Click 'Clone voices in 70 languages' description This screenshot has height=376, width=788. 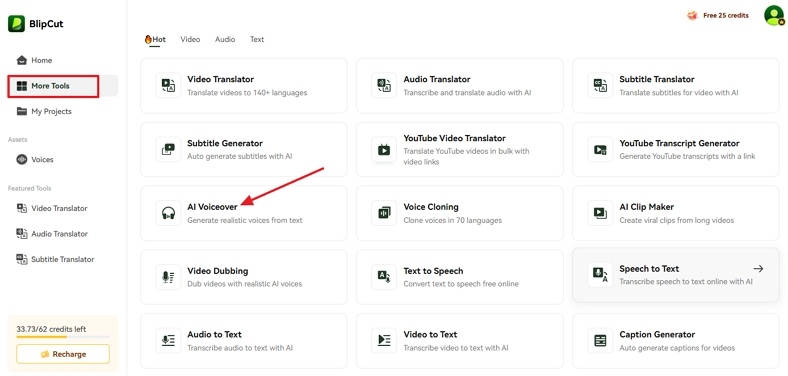tap(452, 220)
